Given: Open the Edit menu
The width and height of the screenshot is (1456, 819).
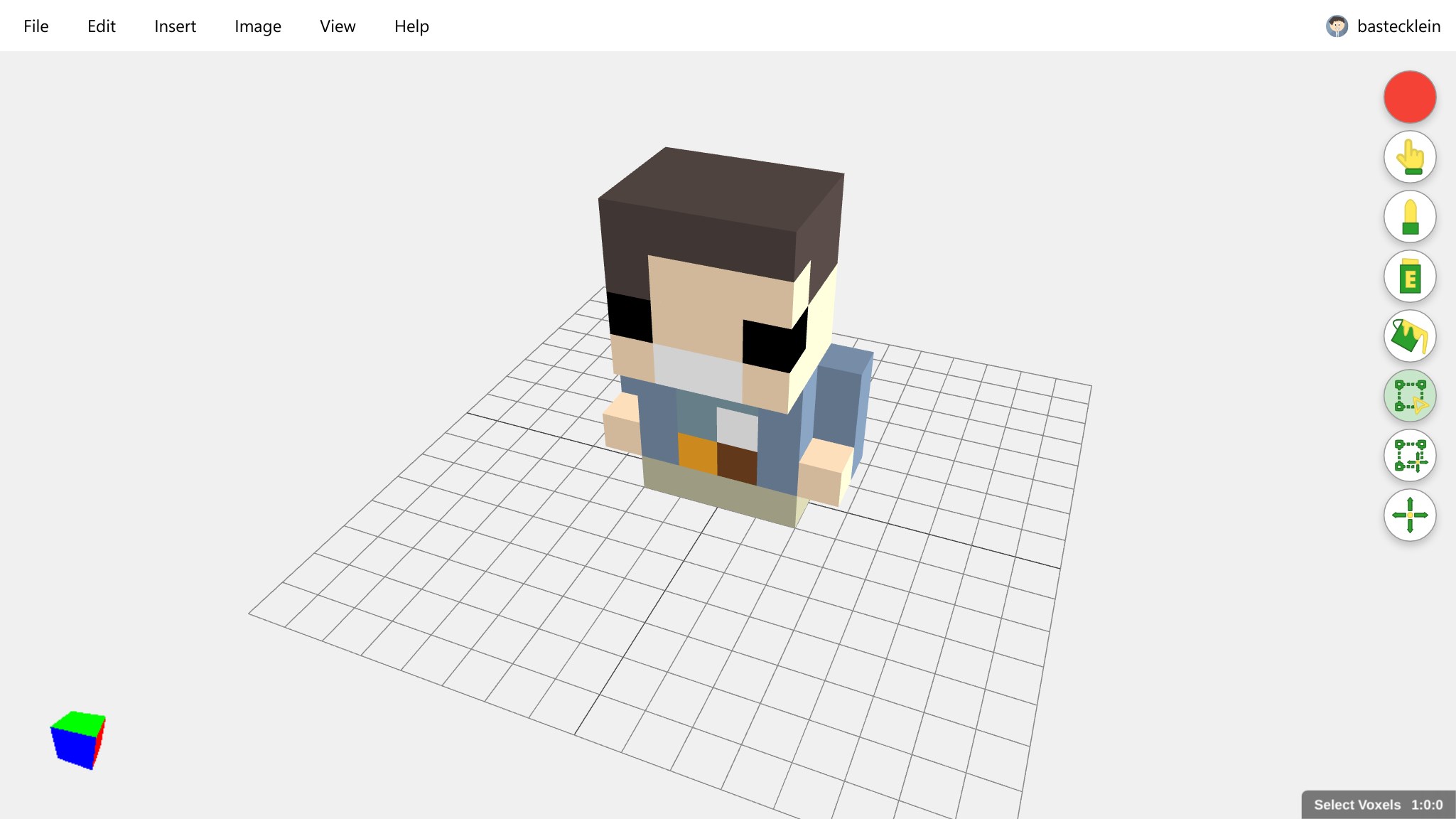Looking at the screenshot, I should click(x=102, y=26).
